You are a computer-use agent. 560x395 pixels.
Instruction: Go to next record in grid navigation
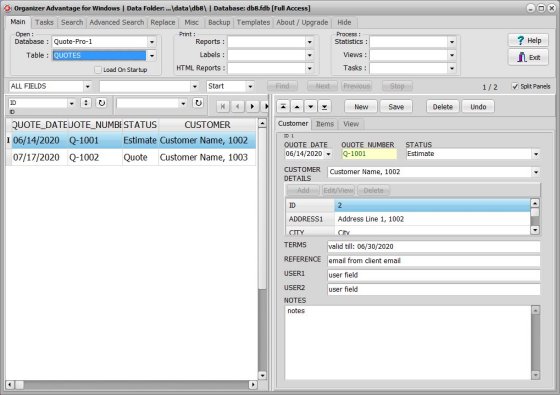[252, 106]
